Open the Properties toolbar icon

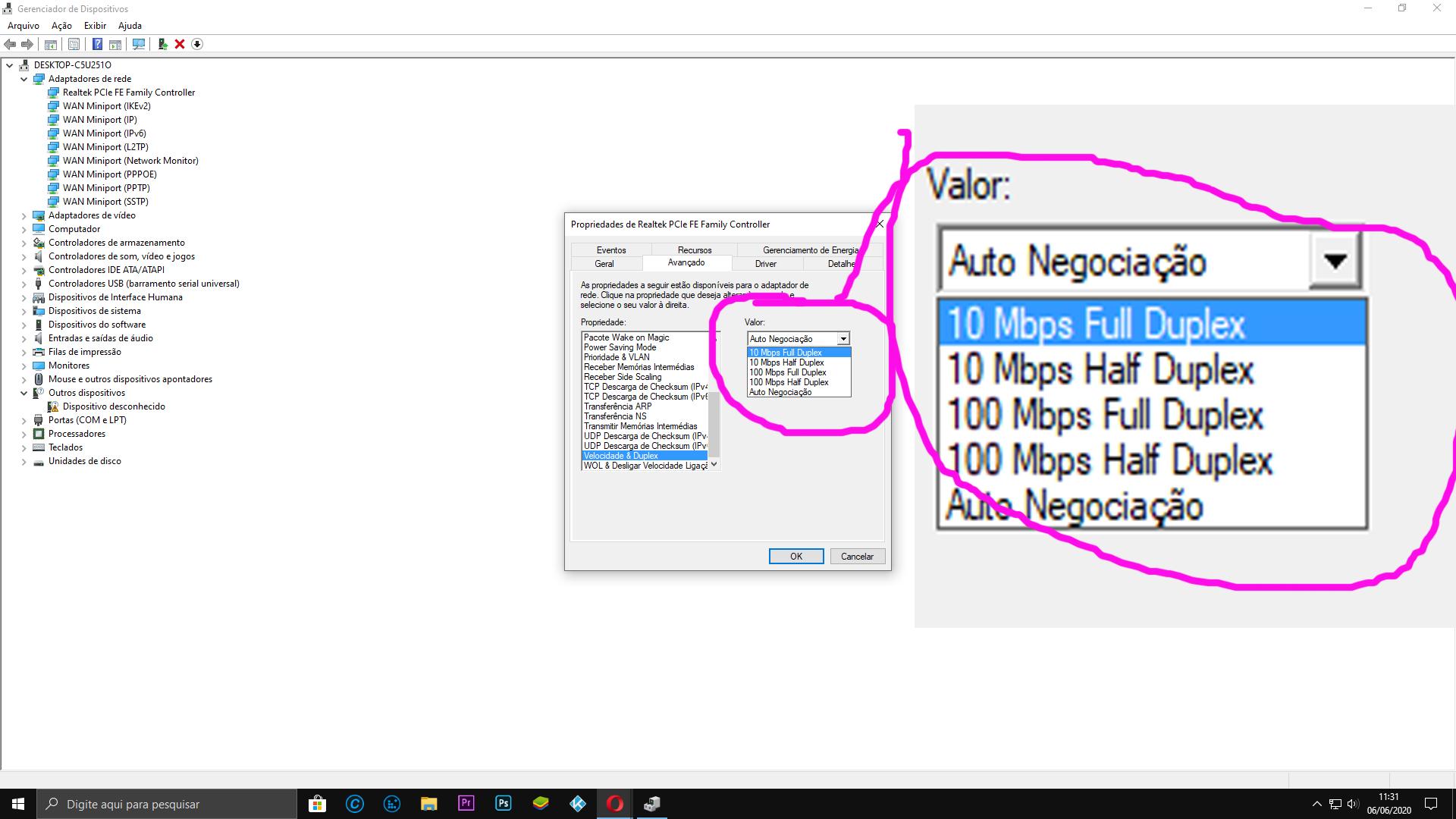coord(74,44)
